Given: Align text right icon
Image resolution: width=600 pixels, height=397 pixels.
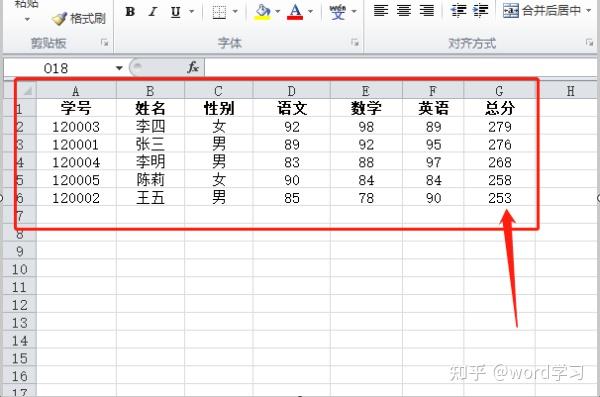Looking at the screenshot, I should pyautogui.click(x=427, y=11).
